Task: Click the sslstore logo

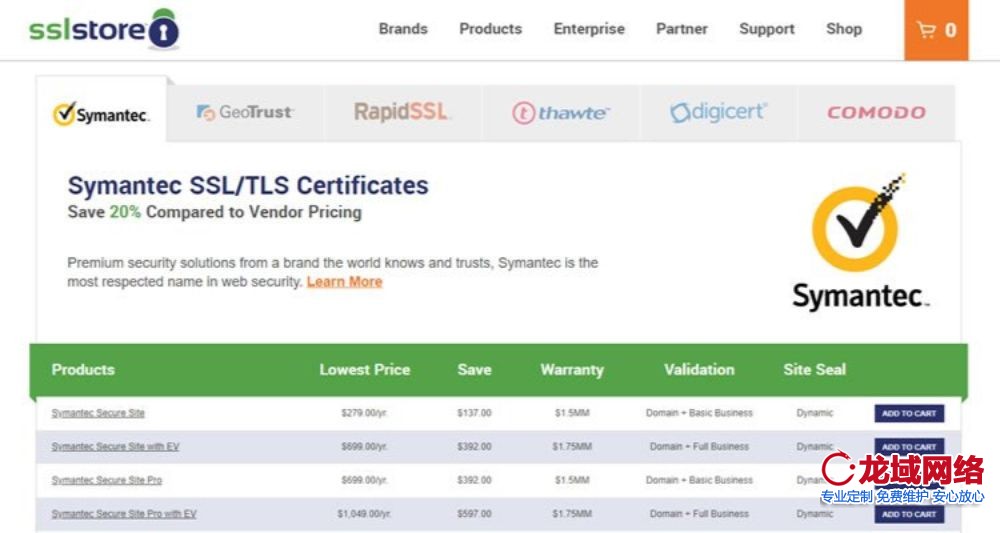Action: click(x=104, y=30)
